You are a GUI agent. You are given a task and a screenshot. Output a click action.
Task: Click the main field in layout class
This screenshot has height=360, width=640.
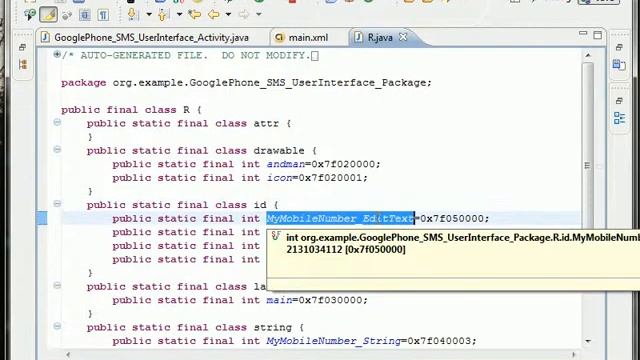280,300
